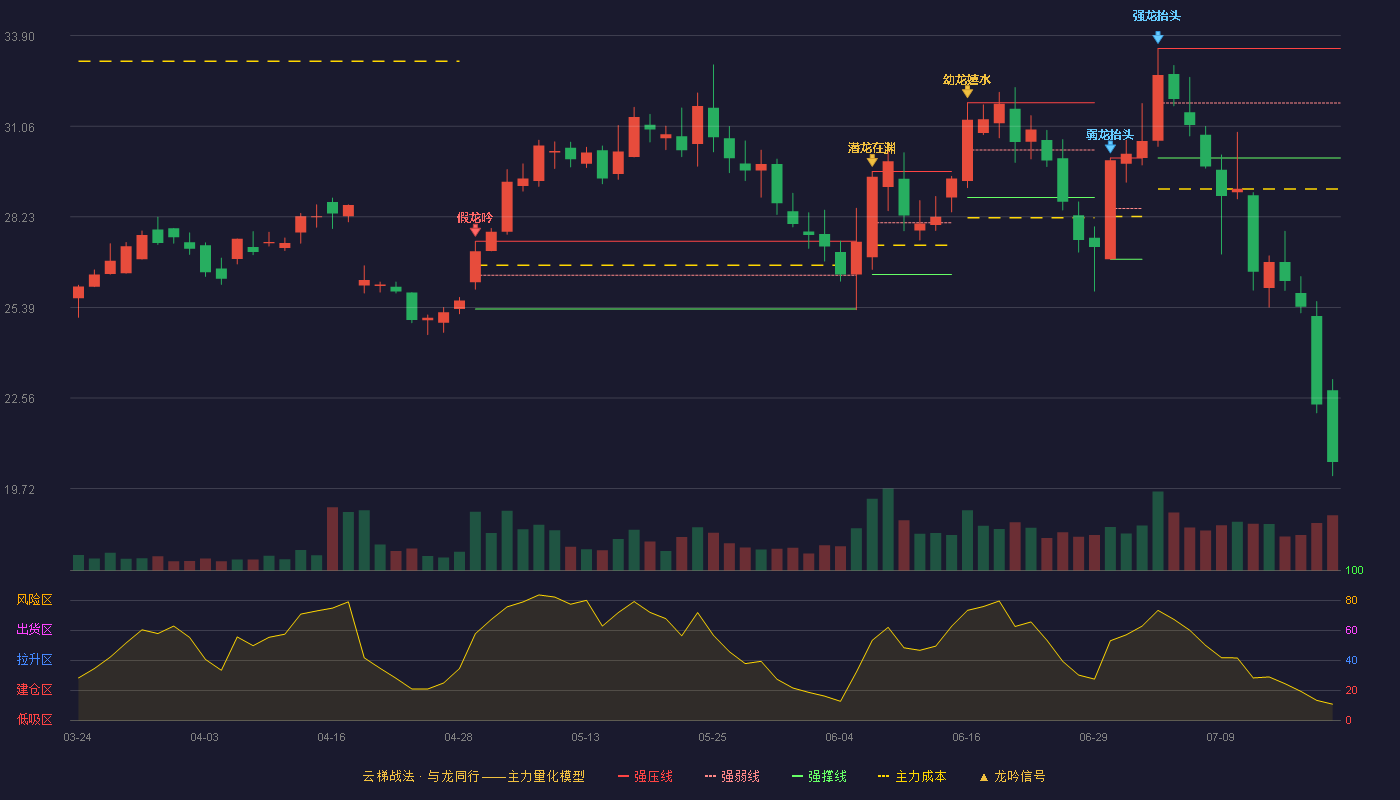
Task: Click the 强龙抬头 blue arrow signal marker
Action: click(1158, 37)
